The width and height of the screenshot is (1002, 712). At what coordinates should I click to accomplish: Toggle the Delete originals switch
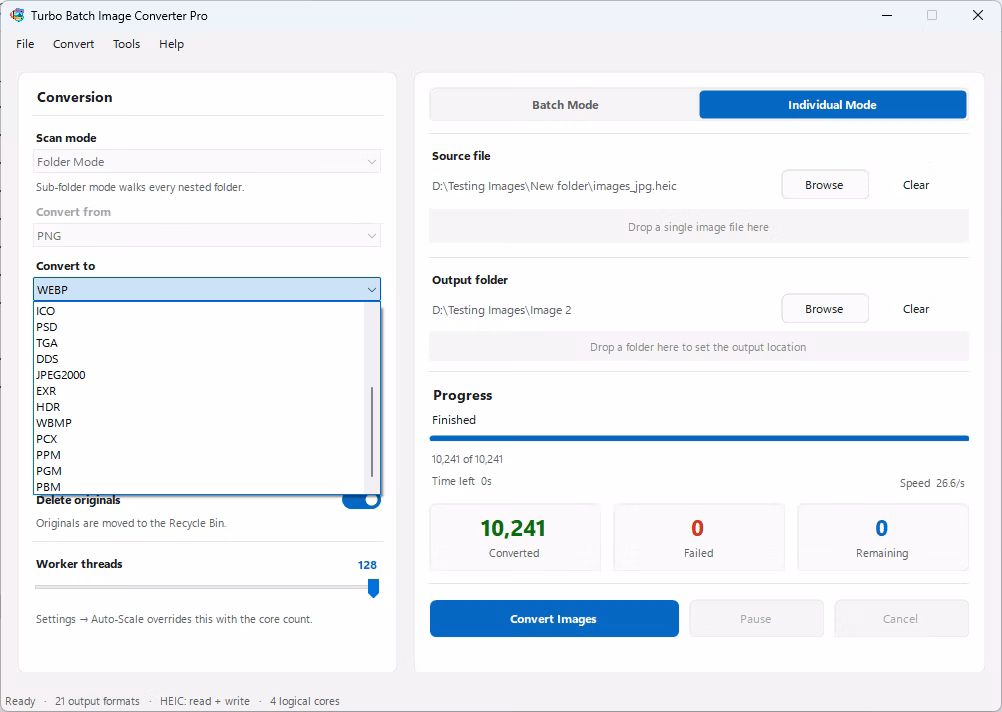point(362,500)
